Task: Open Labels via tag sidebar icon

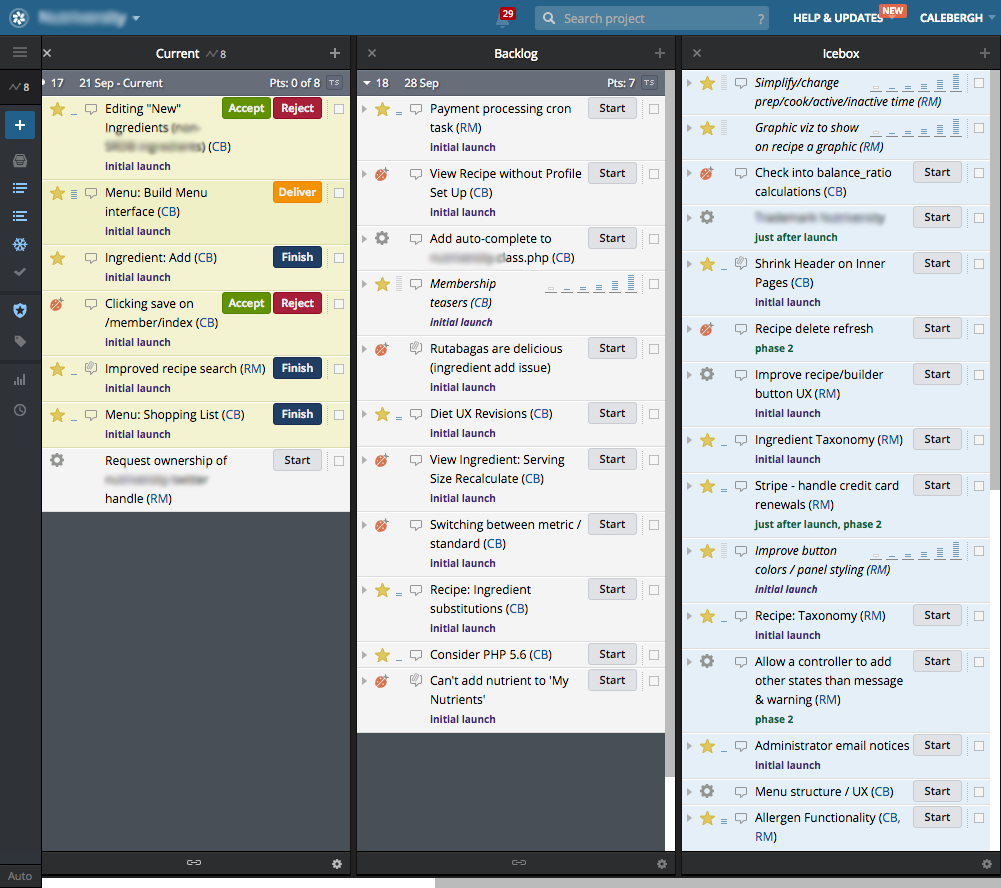Action: pyautogui.click(x=20, y=341)
